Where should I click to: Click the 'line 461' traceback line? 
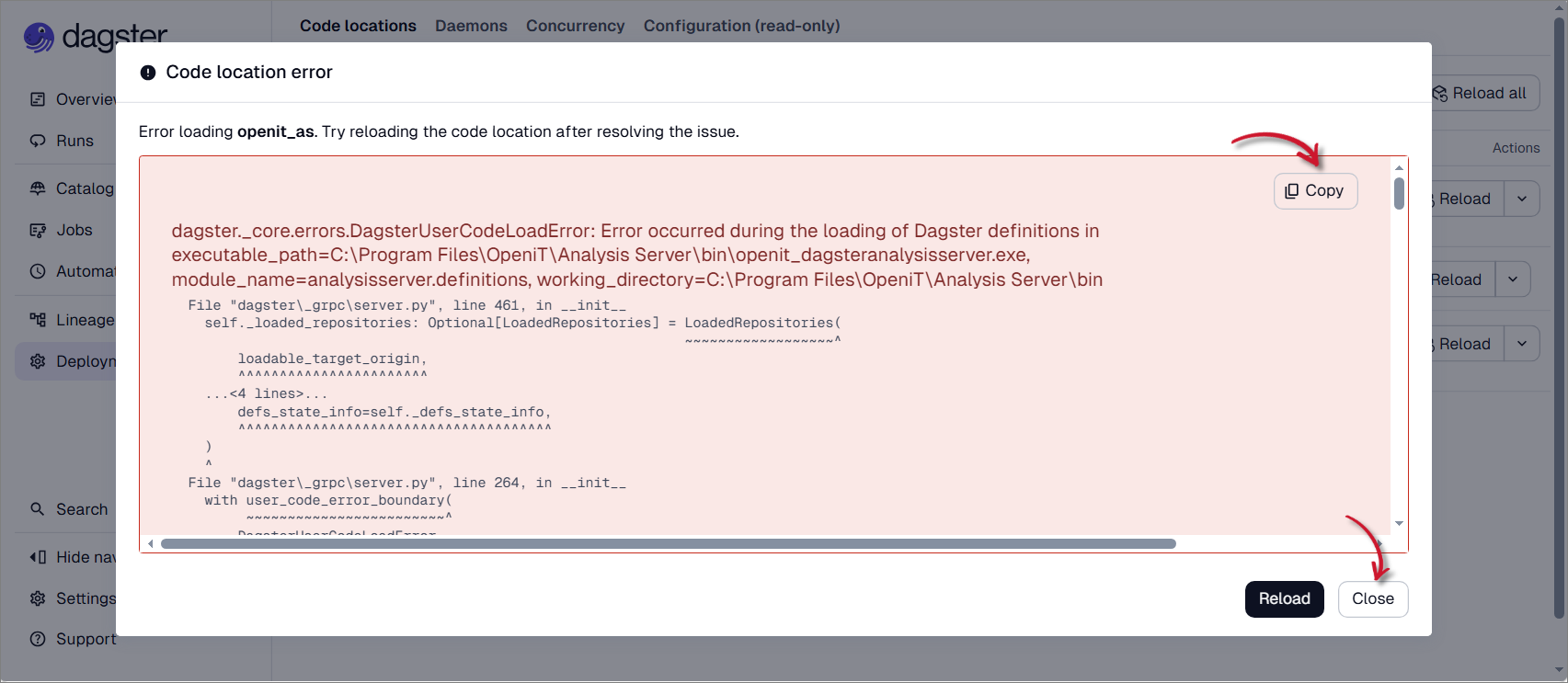coord(406,305)
